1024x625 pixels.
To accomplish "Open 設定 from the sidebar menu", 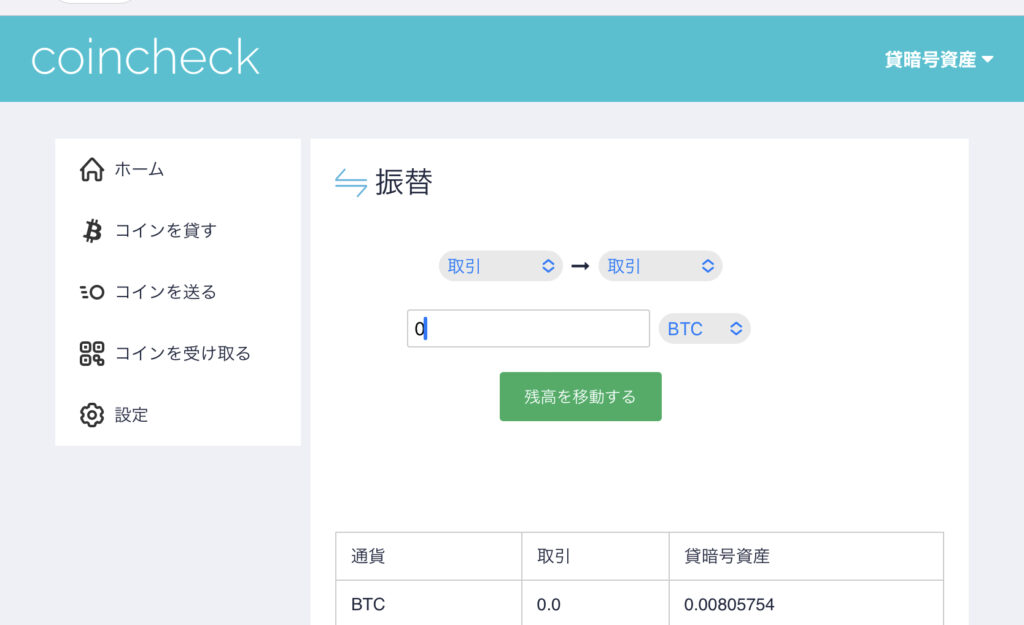I will (x=131, y=414).
